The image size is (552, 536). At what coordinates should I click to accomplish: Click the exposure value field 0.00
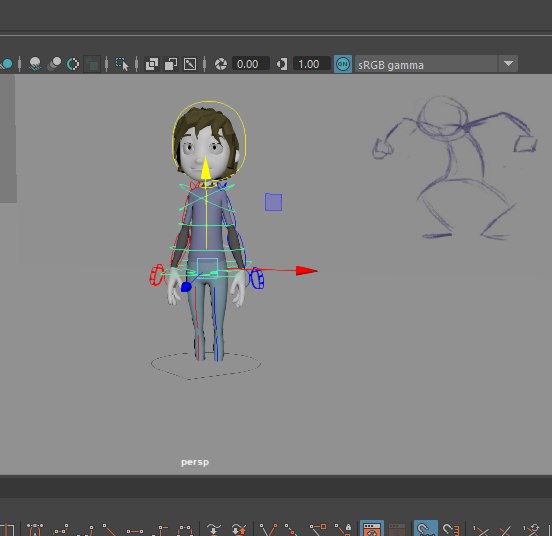[x=250, y=64]
